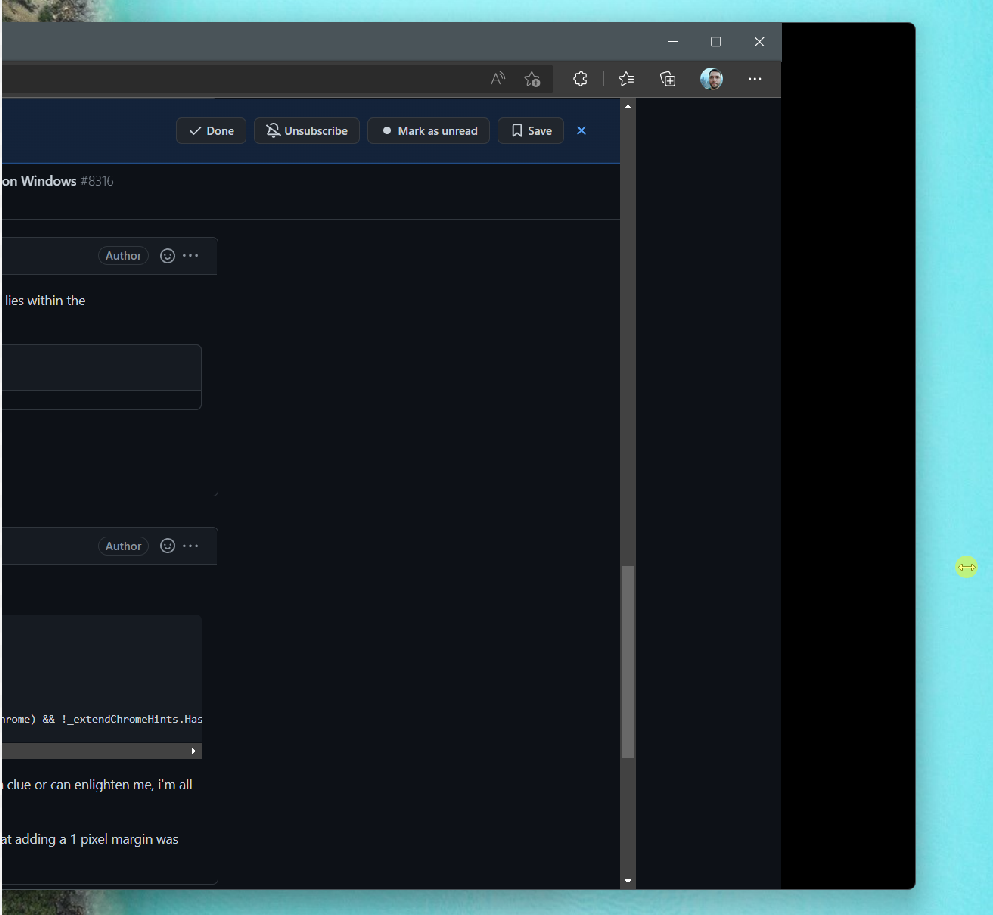The height and width of the screenshot is (915, 993).
Task: Open Settings and more menu in Edge
Action: coord(754,79)
